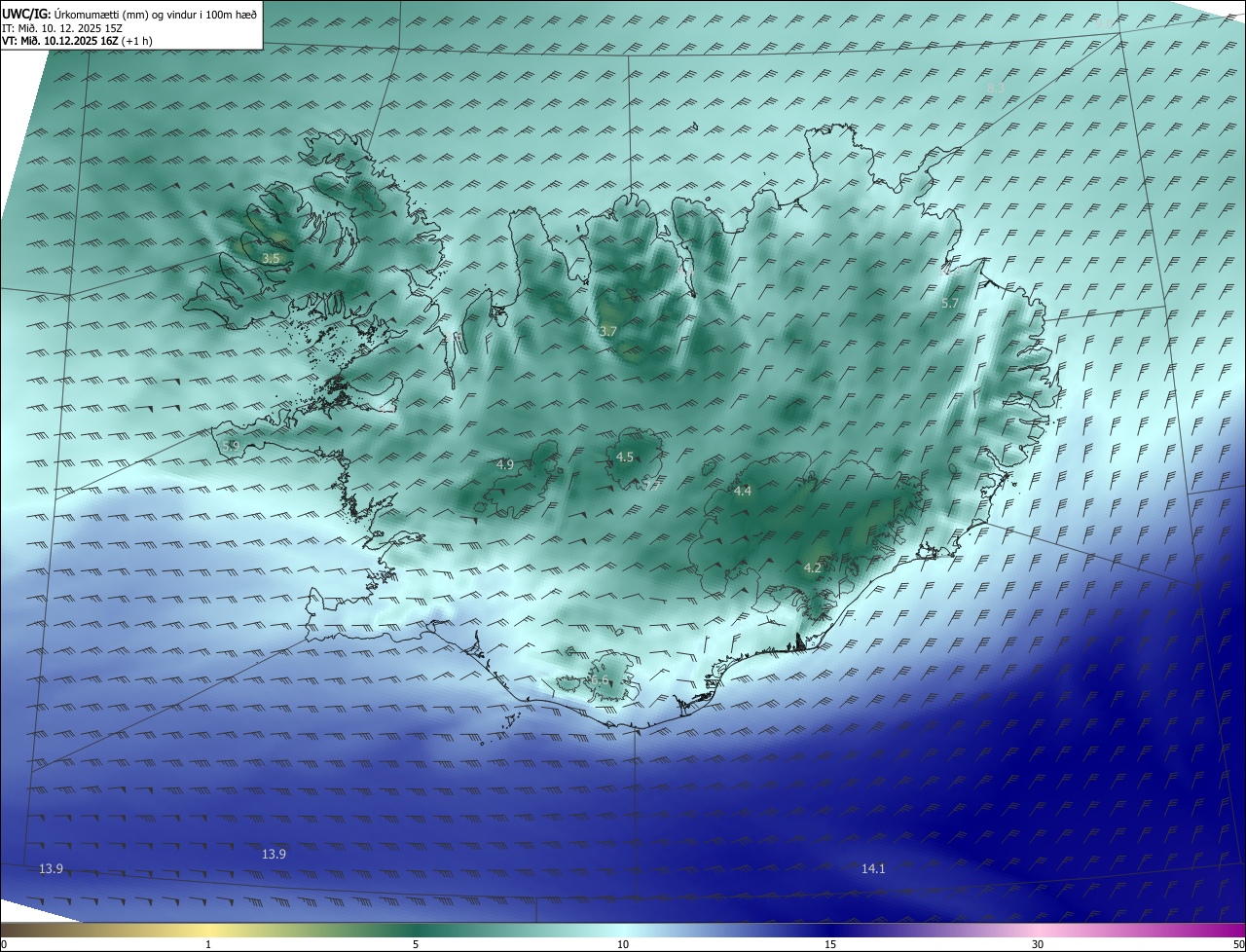Select the 5 tick on the color scale
The image size is (1246, 952).
click(416, 944)
